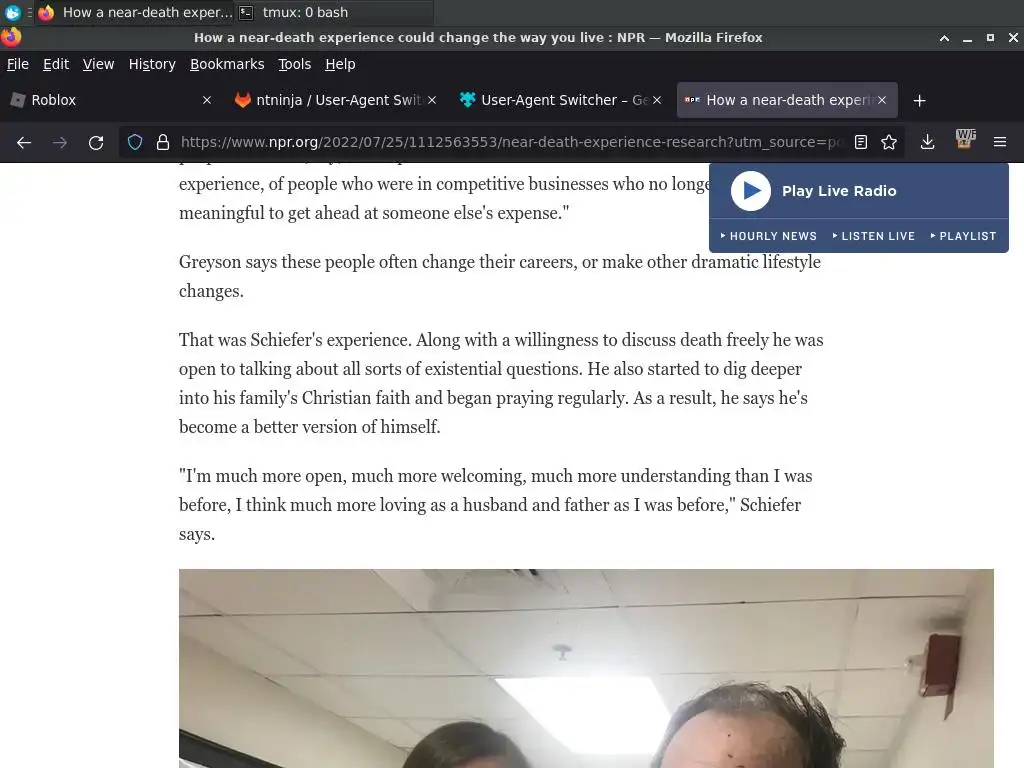The image size is (1024, 768).
Task: Toggle reader view icon in address bar
Action: (861, 142)
